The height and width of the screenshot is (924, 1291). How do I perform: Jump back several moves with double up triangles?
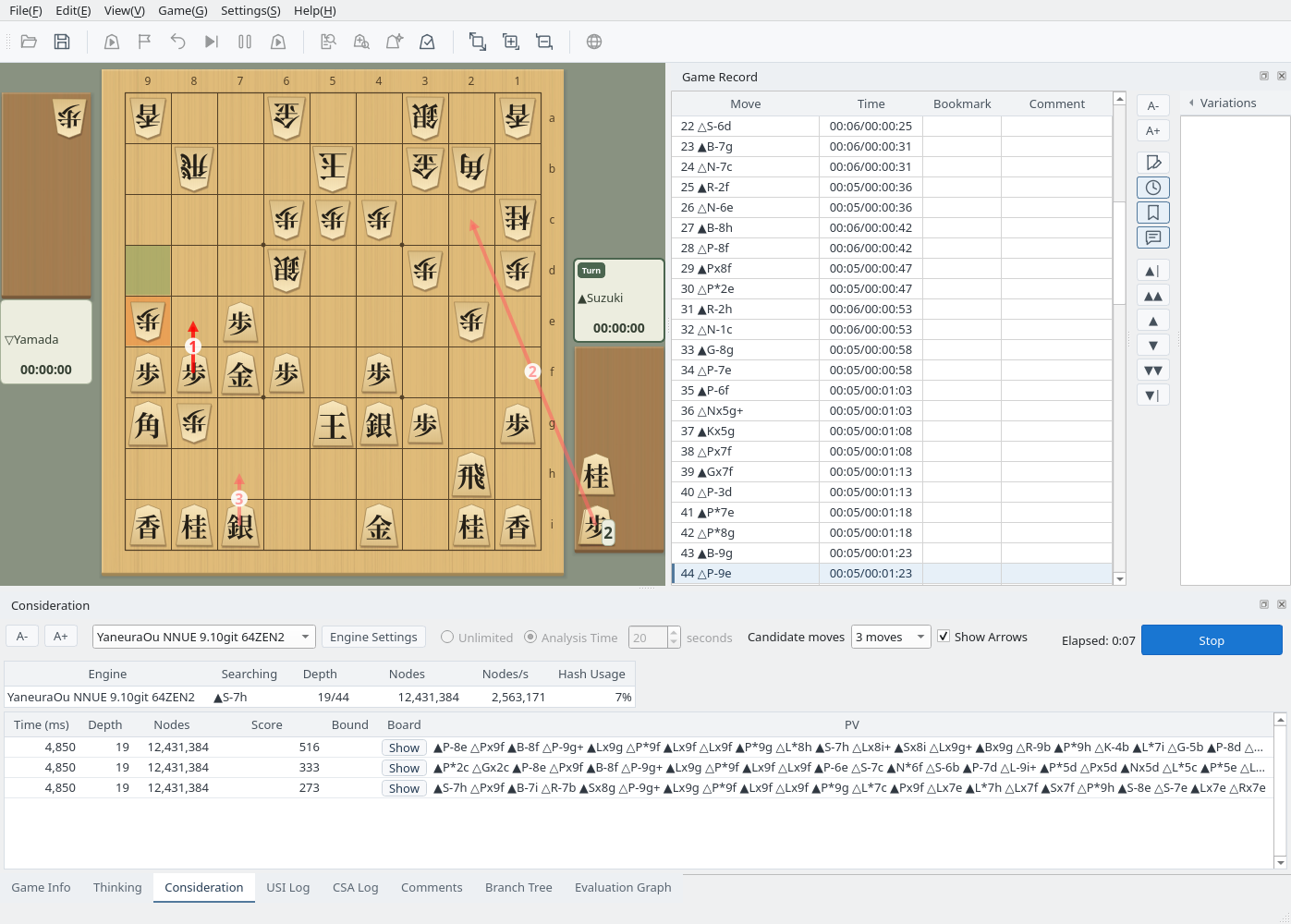(1153, 296)
